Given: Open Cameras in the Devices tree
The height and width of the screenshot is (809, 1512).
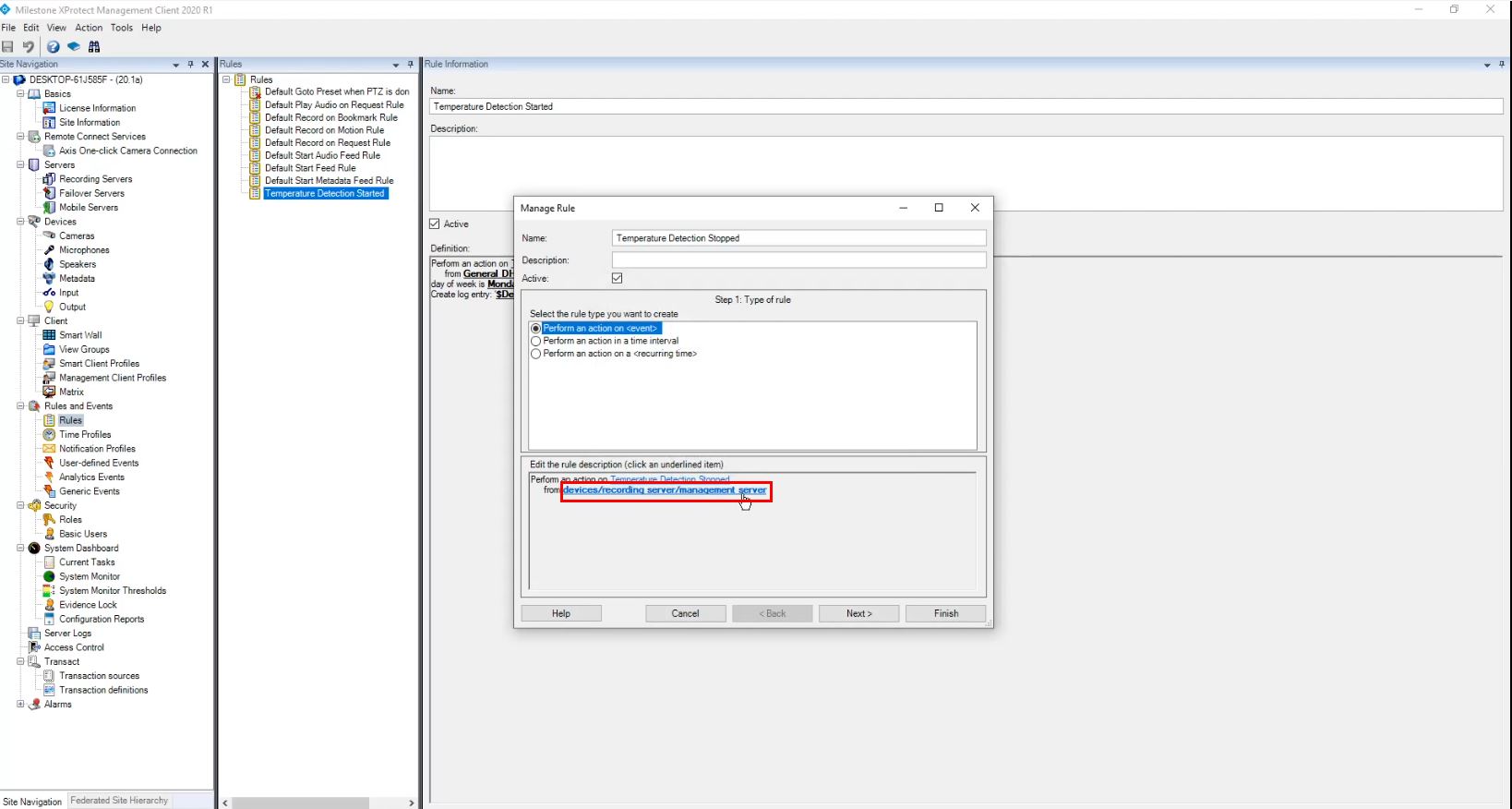Looking at the screenshot, I should (x=77, y=235).
